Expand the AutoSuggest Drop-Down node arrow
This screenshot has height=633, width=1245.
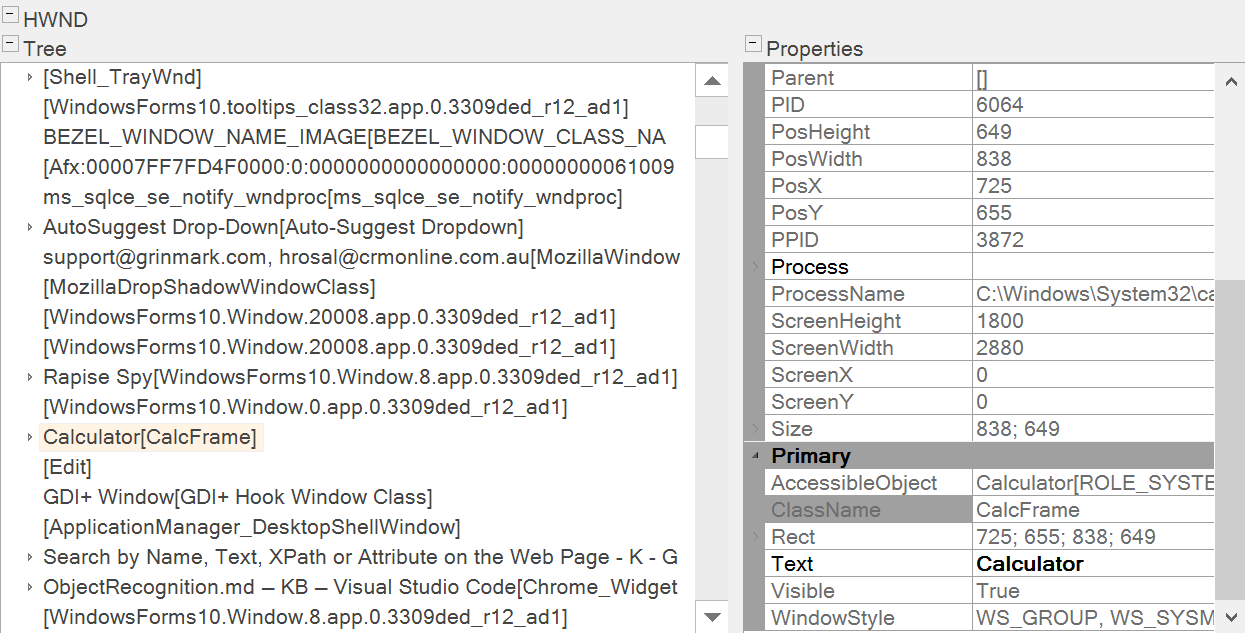[29, 228]
